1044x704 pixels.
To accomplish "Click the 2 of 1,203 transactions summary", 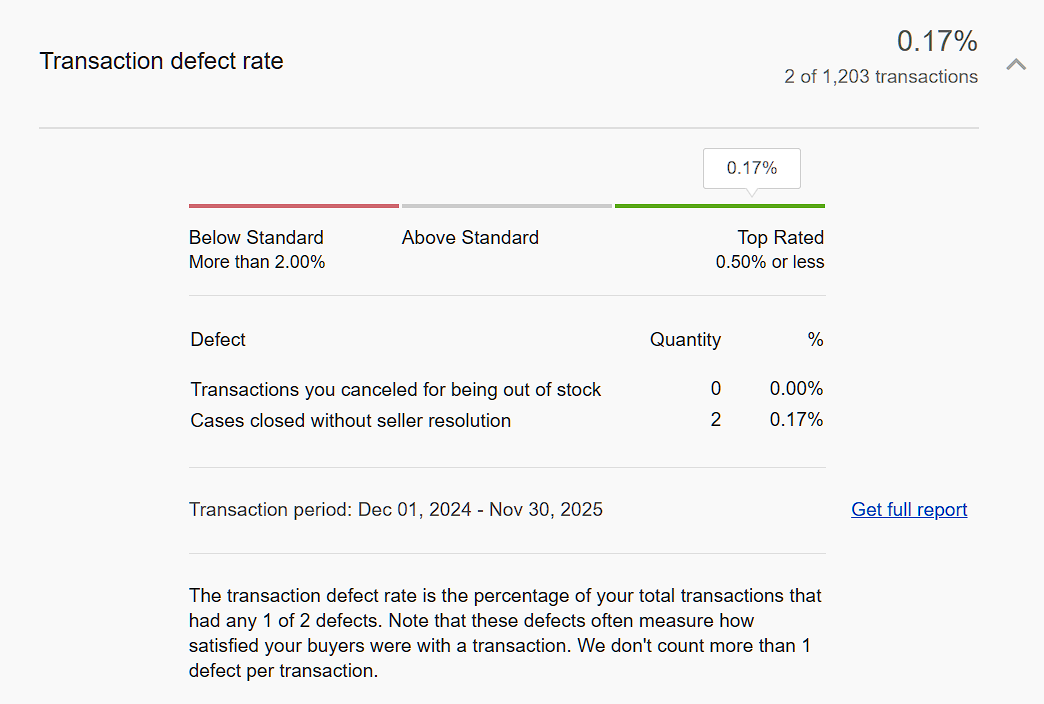I will coord(881,77).
